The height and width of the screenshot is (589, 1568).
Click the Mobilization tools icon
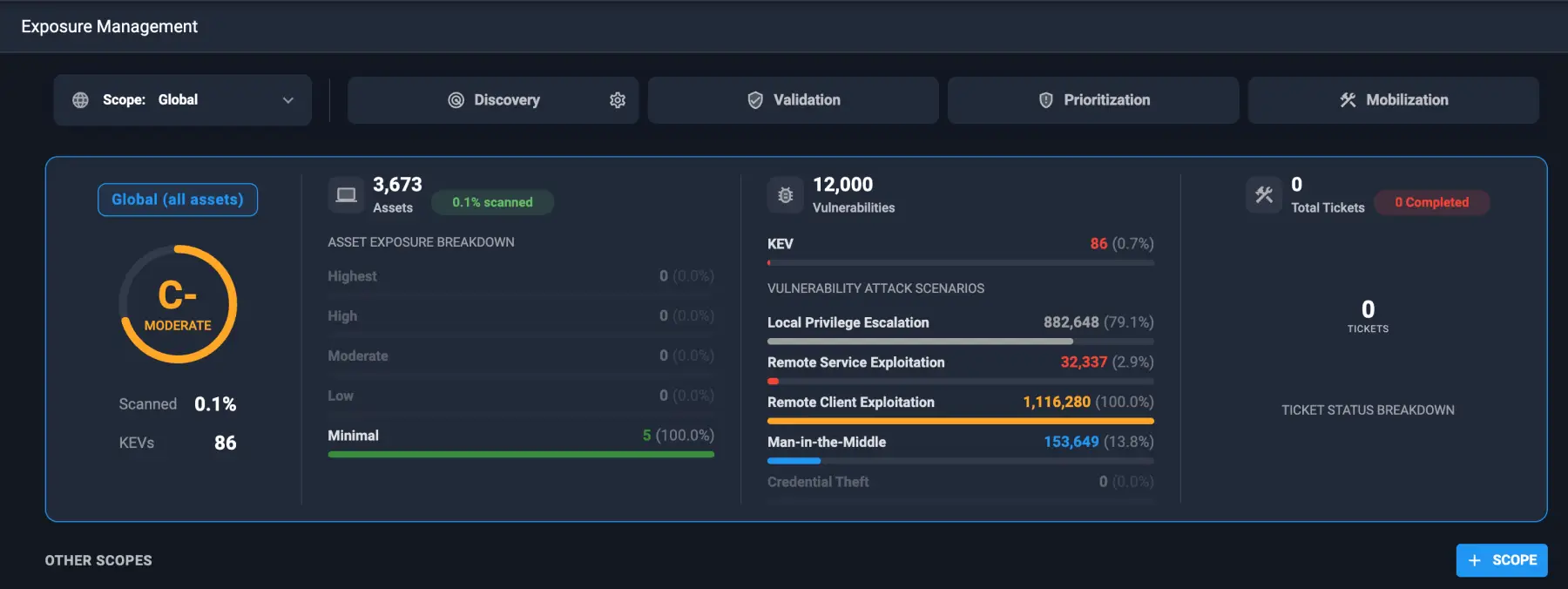click(x=1348, y=100)
